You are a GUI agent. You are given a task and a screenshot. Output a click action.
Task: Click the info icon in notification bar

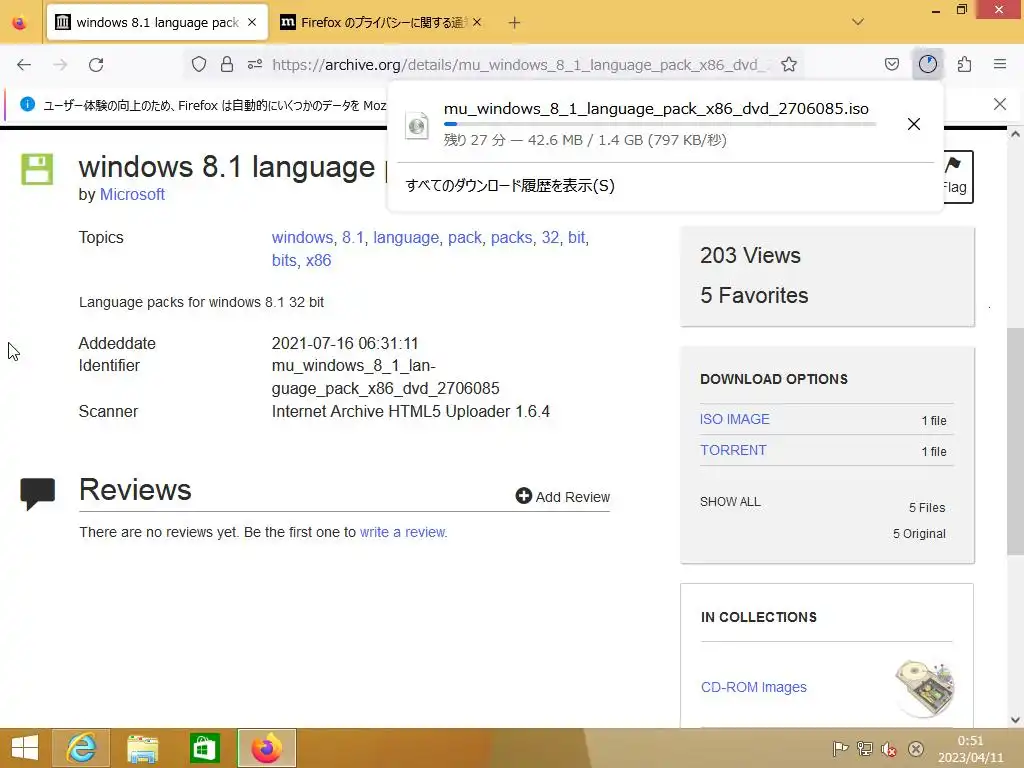[27, 104]
